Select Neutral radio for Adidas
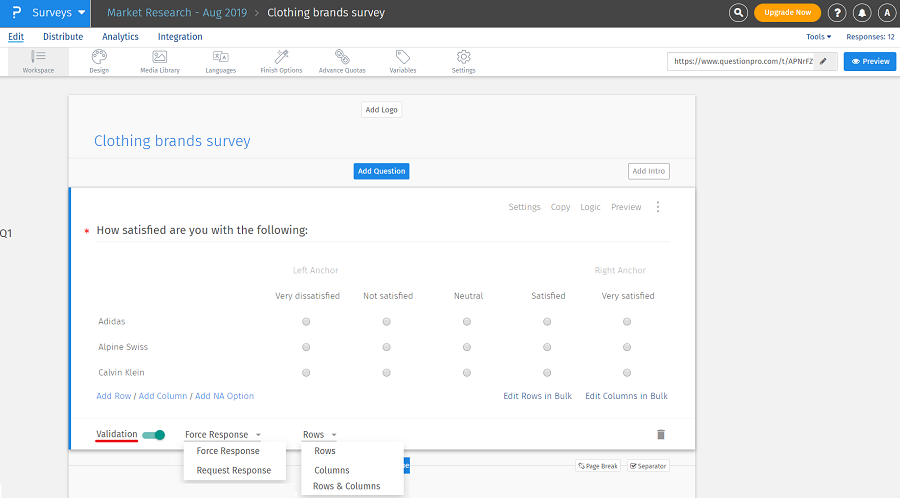This screenshot has width=900, height=498. (467, 322)
